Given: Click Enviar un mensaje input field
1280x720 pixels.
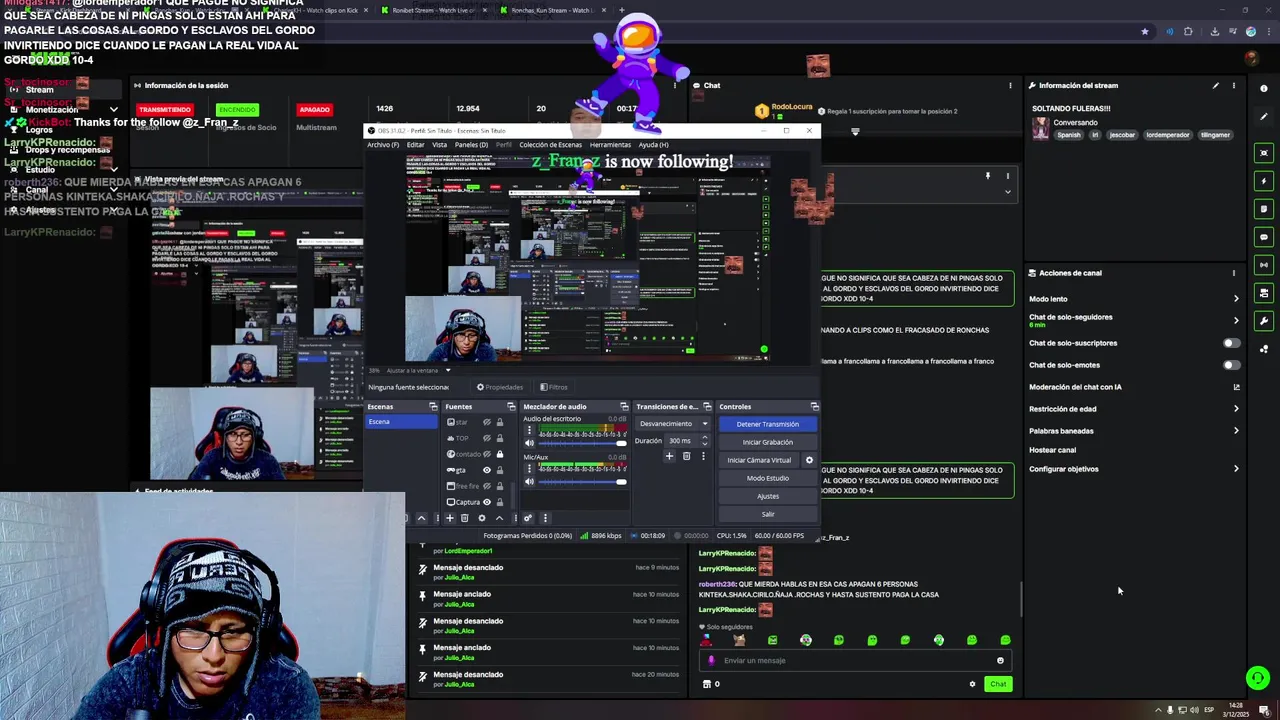Looking at the screenshot, I should (x=855, y=660).
